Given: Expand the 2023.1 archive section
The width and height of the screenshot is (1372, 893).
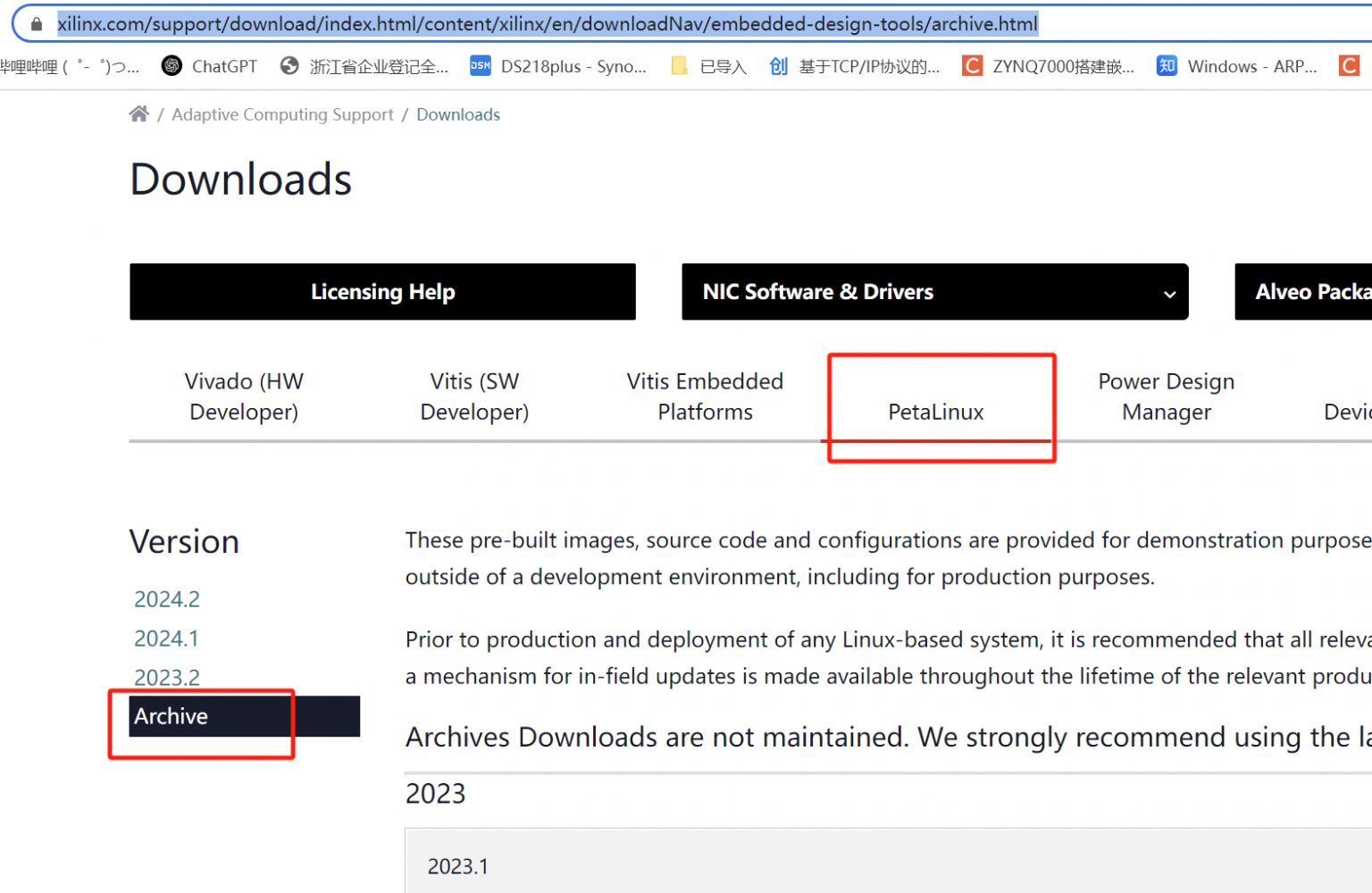Looking at the screenshot, I should click(458, 866).
